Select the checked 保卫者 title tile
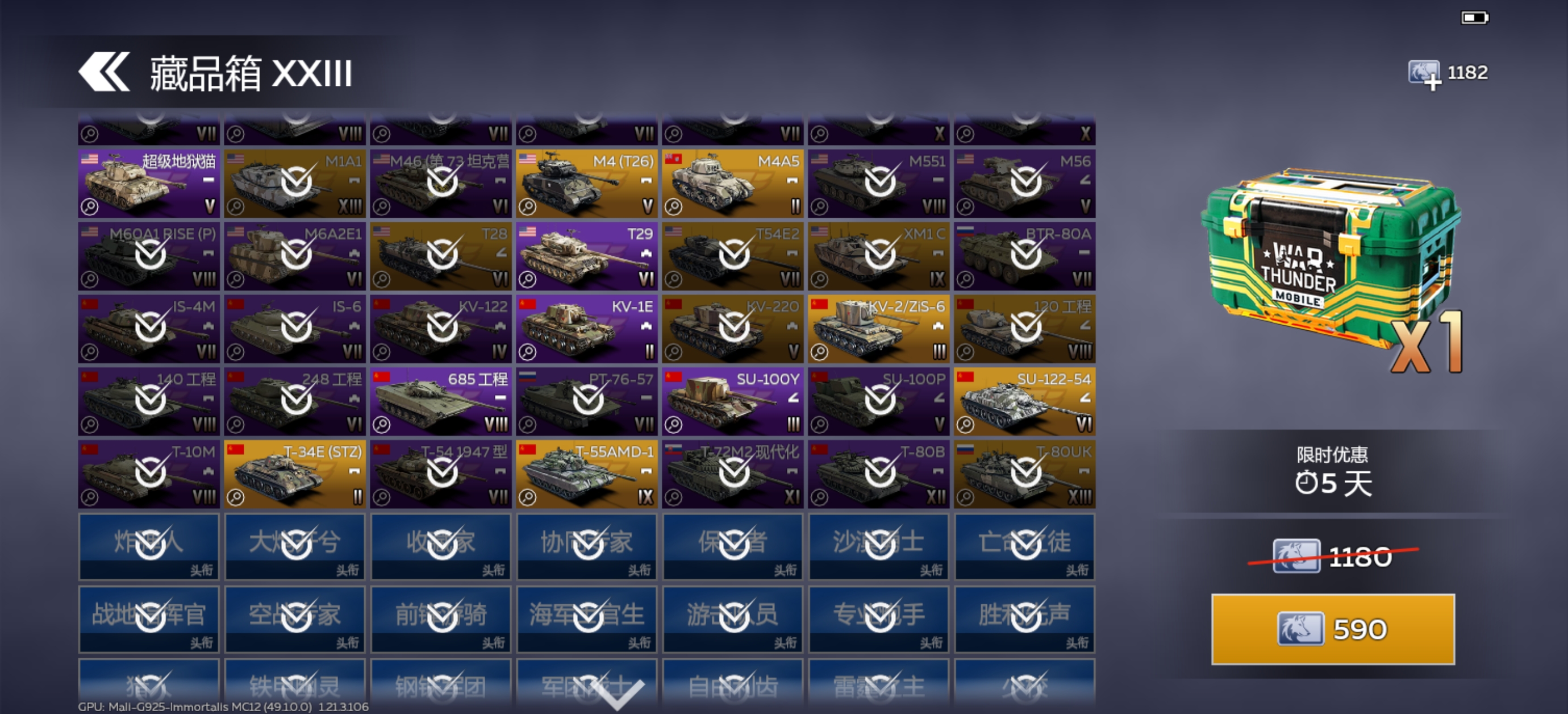Image resolution: width=1568 pixels, height=714 pixels. (733, 546)
